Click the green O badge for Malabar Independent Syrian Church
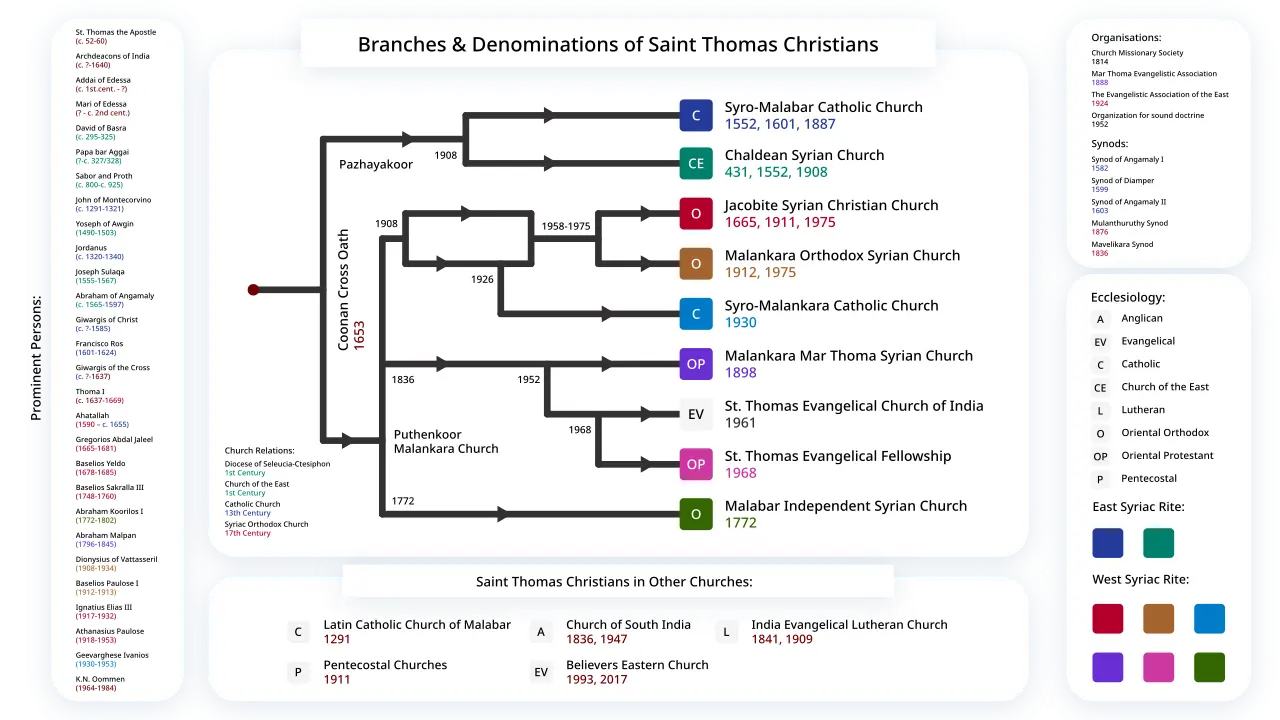Image resolution: width=1280 pixels, height=720 pixels. pos(696,514)
